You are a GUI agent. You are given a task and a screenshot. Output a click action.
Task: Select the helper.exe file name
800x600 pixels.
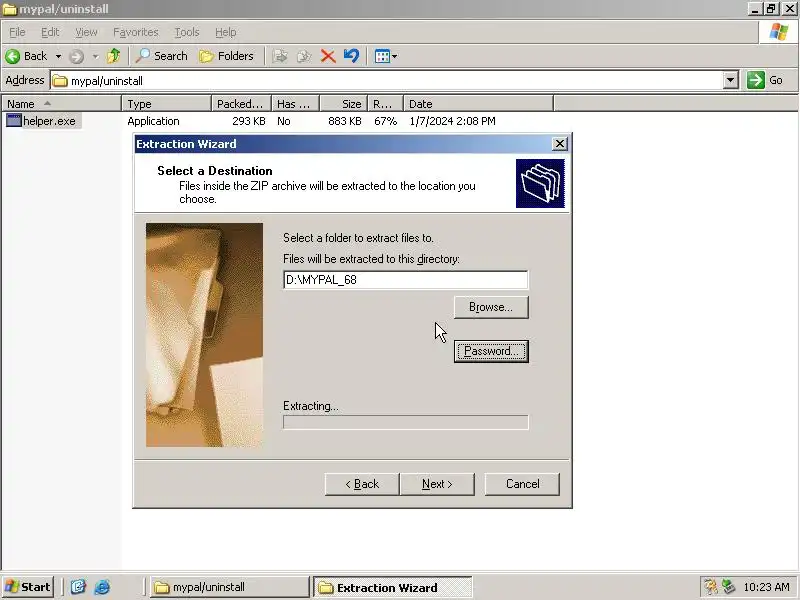49,121
